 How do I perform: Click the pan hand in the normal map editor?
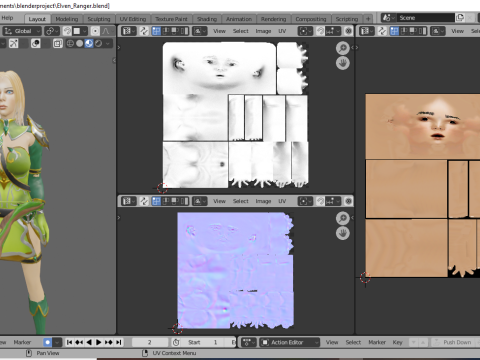tap(343, 233)
